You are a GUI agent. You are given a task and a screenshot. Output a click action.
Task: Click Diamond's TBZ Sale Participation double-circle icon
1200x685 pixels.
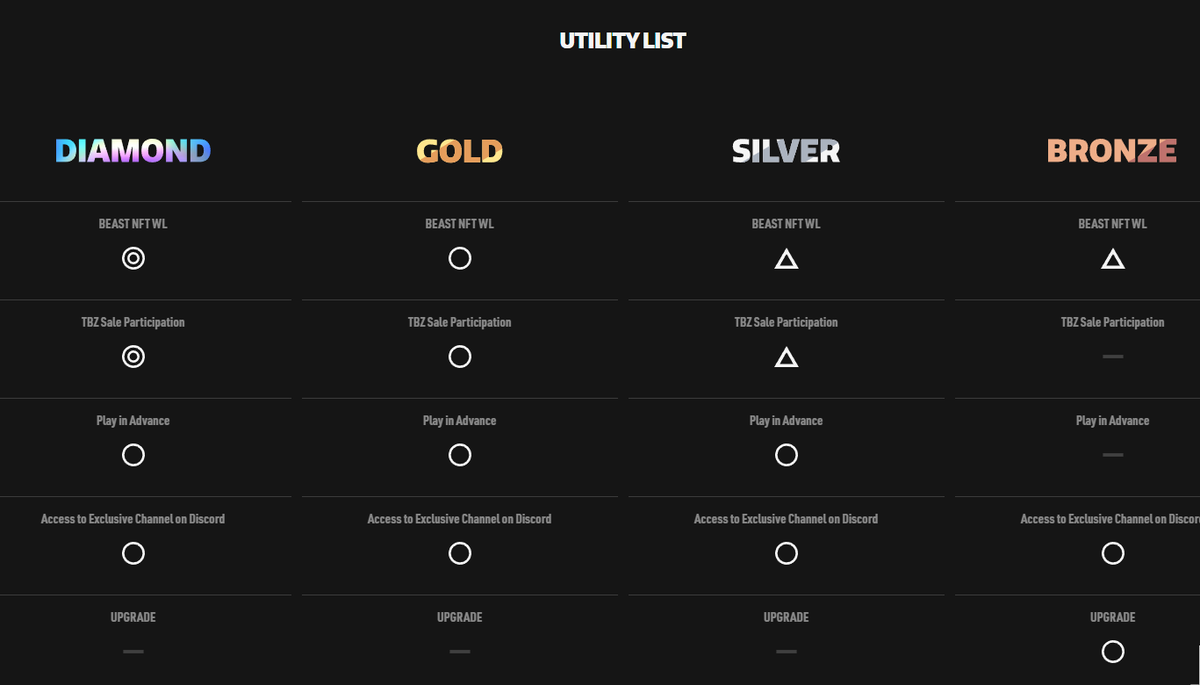click(133, 357)
